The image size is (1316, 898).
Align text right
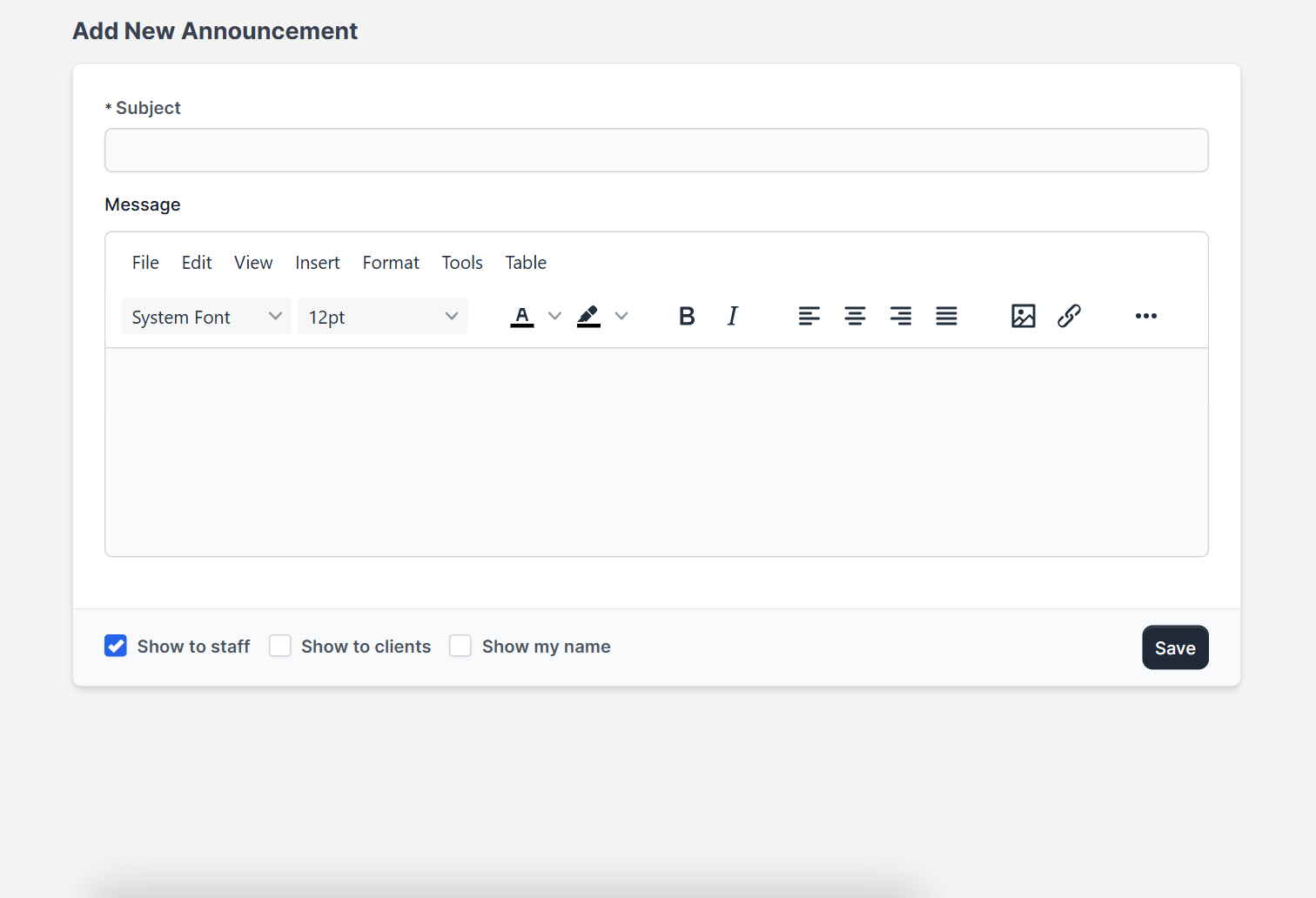click(901, 316)
